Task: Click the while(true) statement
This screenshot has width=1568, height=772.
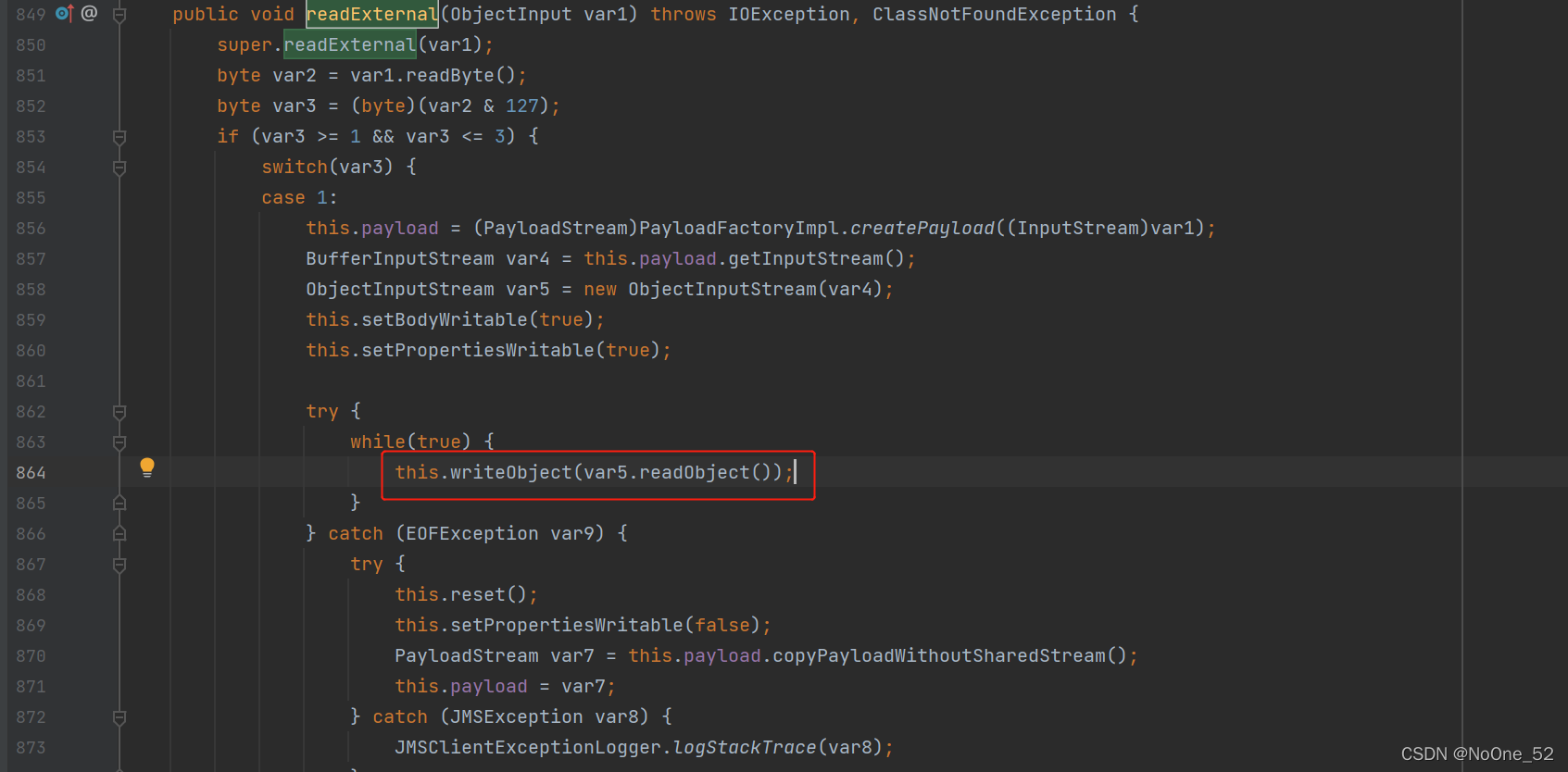Action: tap(410, 442)
